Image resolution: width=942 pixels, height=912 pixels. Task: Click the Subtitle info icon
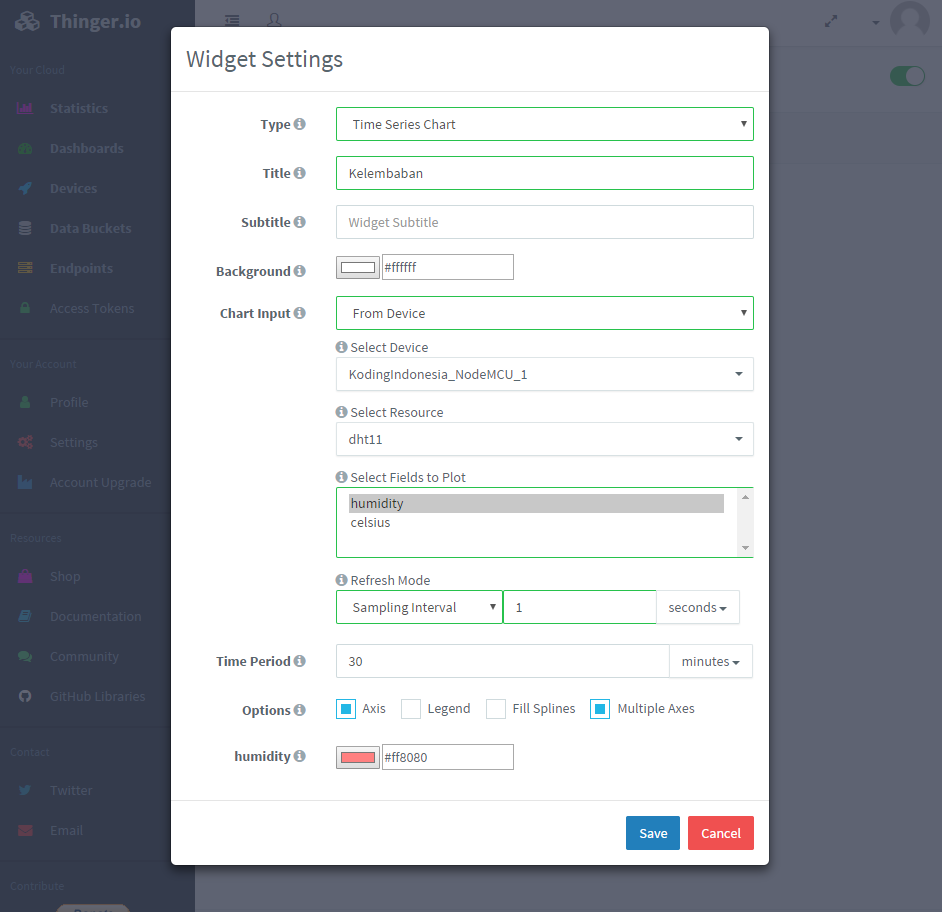299,222
